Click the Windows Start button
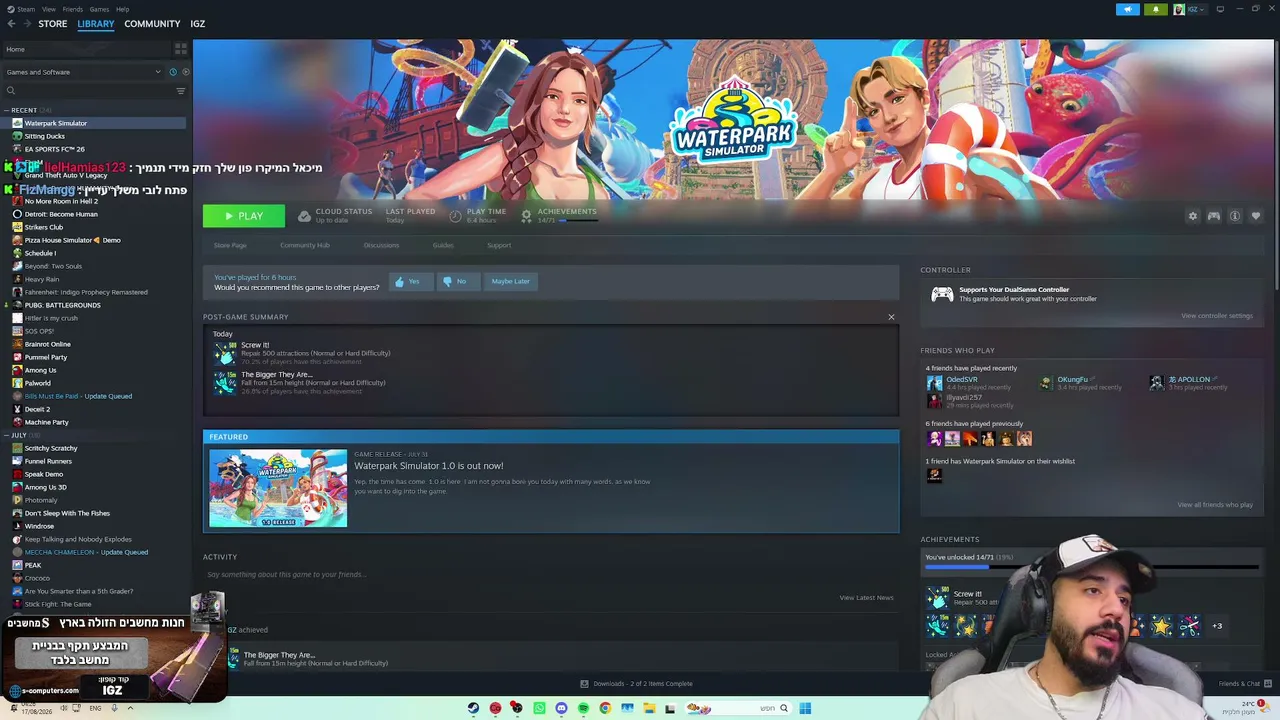Viewport: 1280px width, 720px height. click(805, 708)
